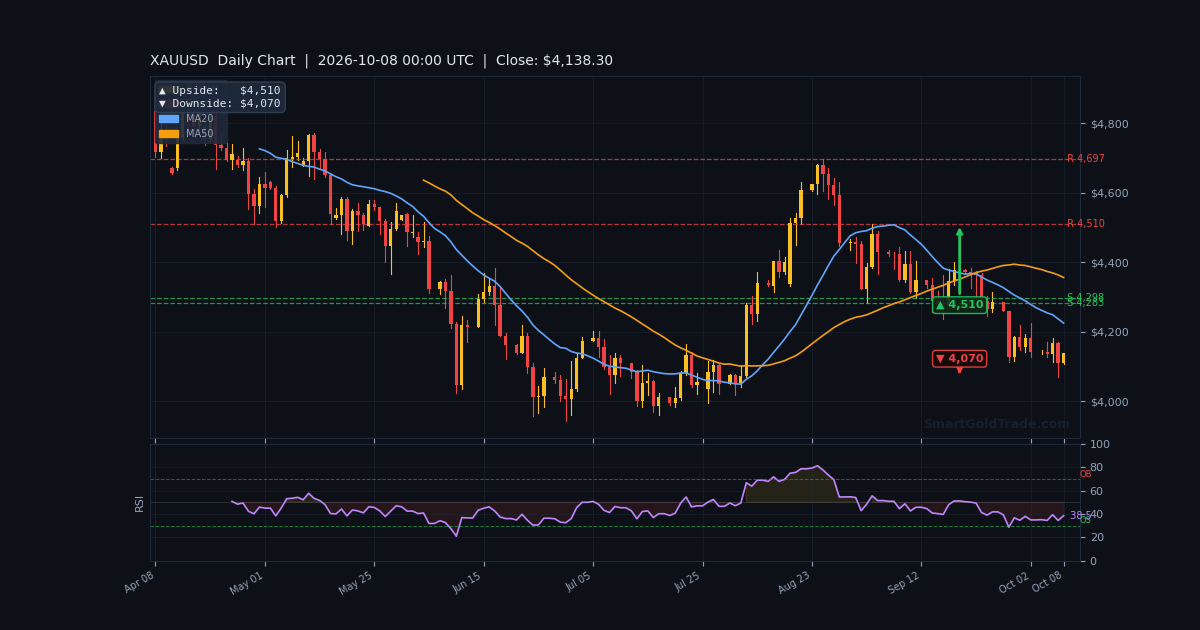1200x630 pixels.
Task: Click the Aug 23 date axis label
Action: 795,584
